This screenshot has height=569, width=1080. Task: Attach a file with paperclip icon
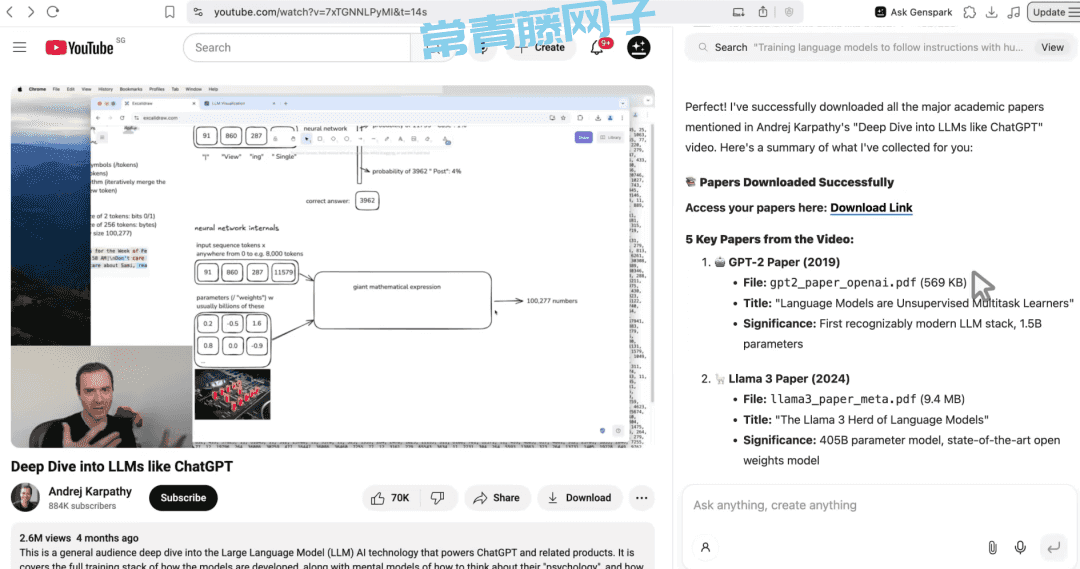992,547
